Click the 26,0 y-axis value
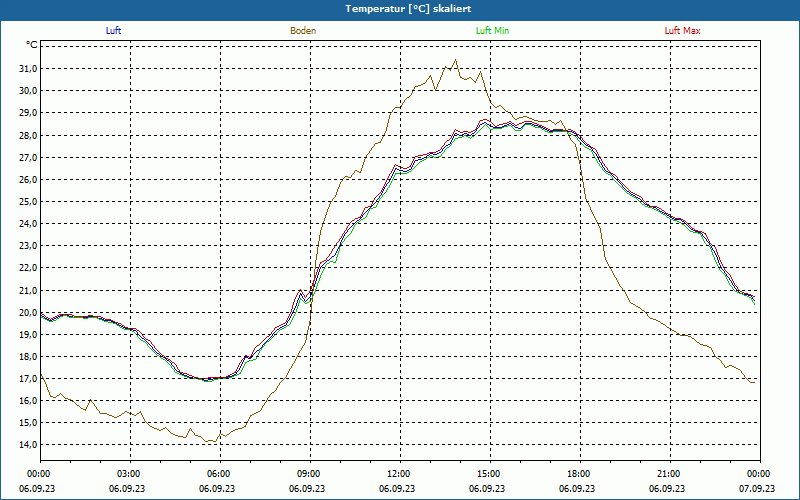 coord(28,180)
